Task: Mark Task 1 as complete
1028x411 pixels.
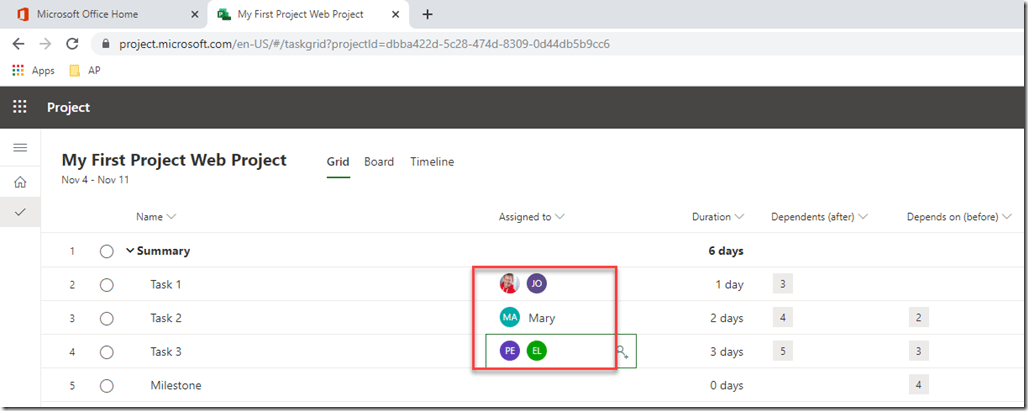Action: (x=107, y=285)
